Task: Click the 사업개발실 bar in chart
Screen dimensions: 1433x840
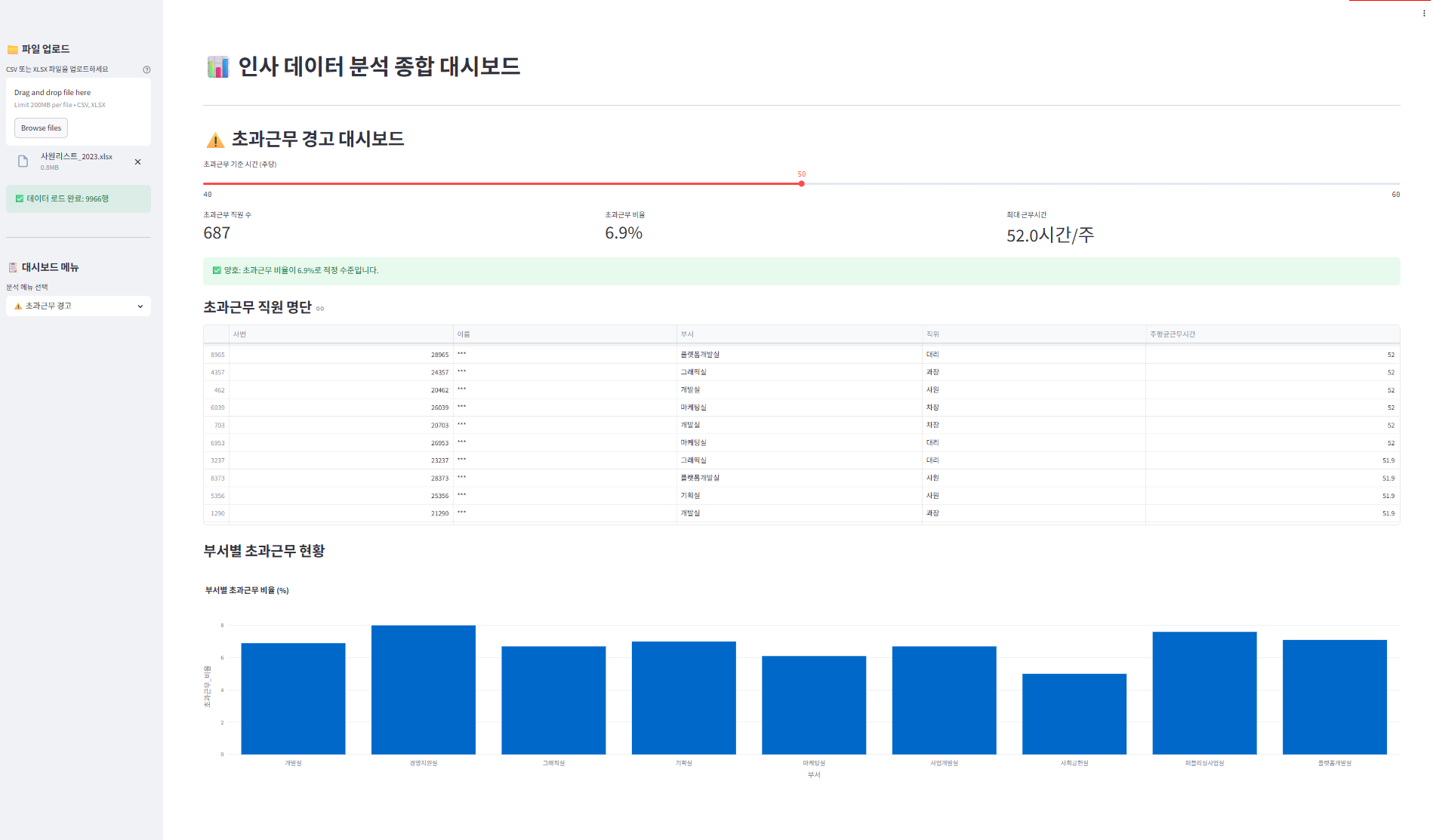Action: pyautogui.click(x=944, y=700)
